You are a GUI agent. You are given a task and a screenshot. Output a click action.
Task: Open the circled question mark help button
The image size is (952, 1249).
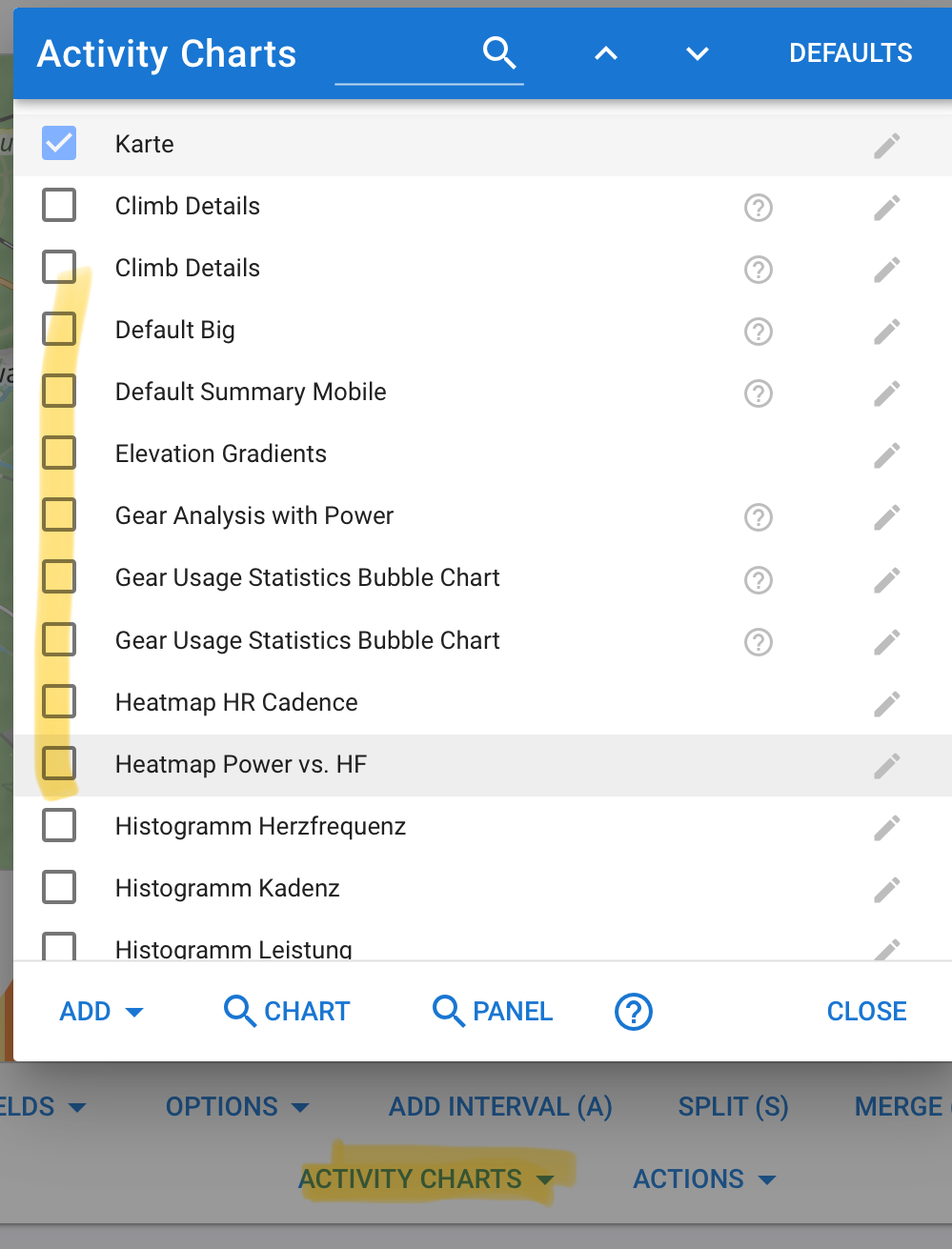click(634, 1012)
